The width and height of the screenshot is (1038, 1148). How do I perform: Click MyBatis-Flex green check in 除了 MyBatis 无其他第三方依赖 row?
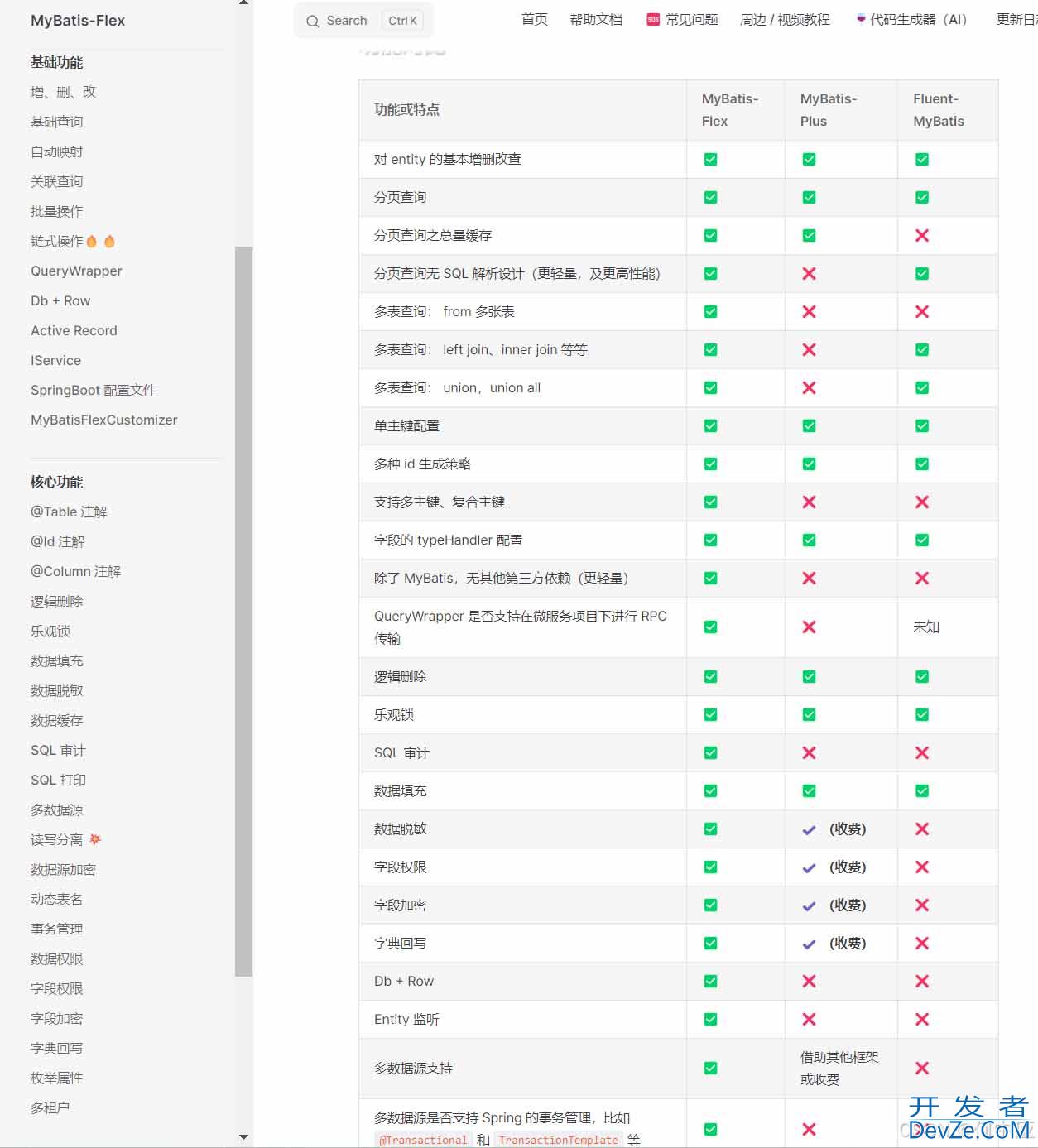point(710,578)
